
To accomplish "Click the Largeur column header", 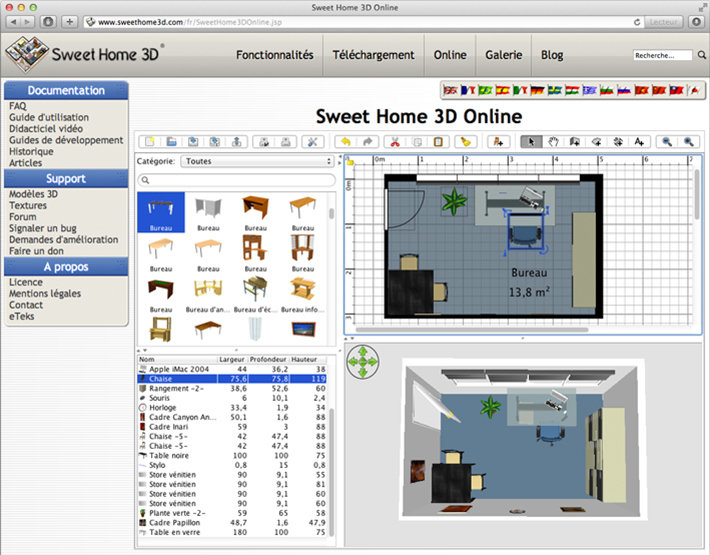I will point(232,359).
